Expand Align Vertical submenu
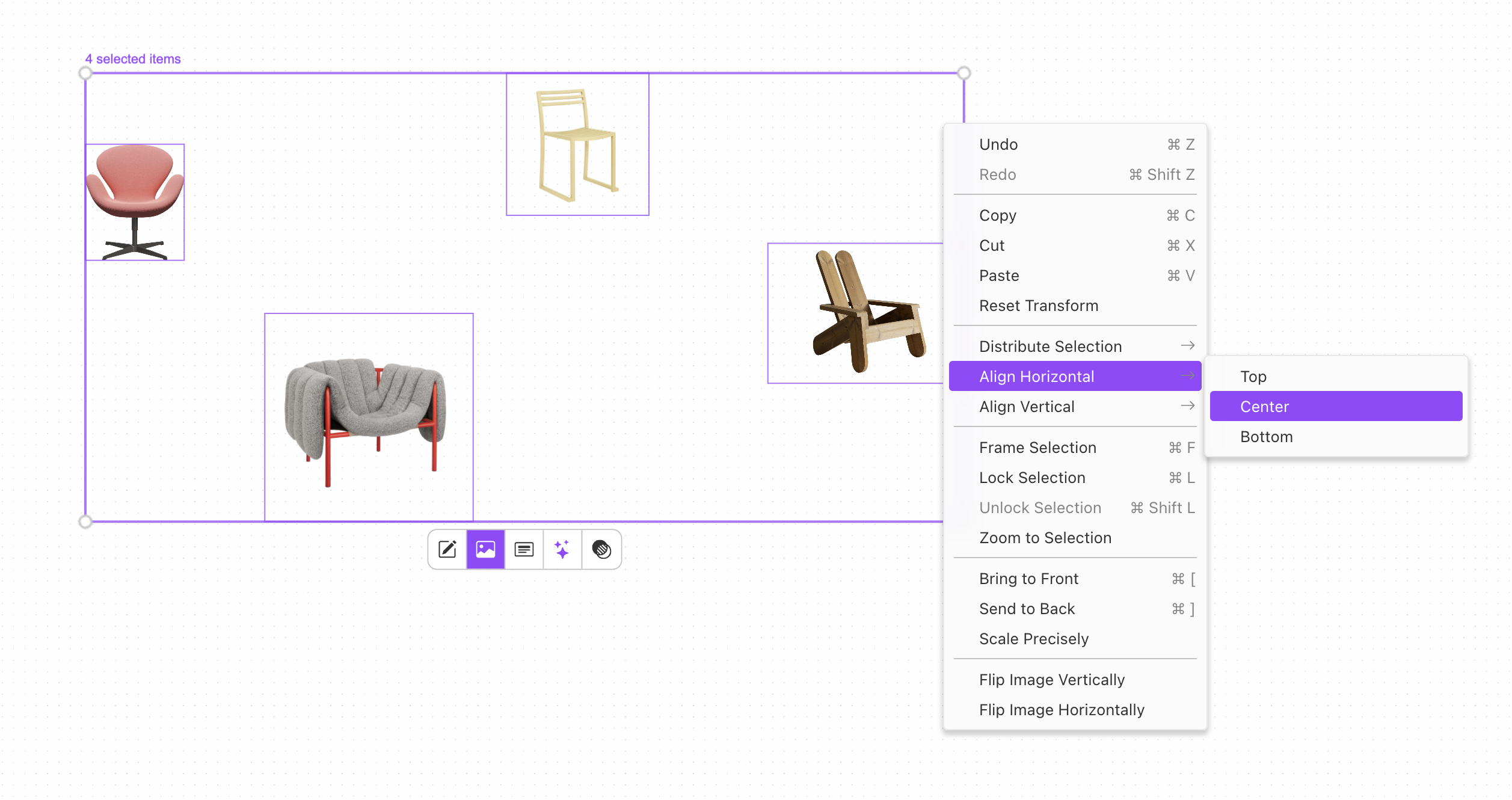Screen dimensions: 1512x800 click(x=1075, y=407)
